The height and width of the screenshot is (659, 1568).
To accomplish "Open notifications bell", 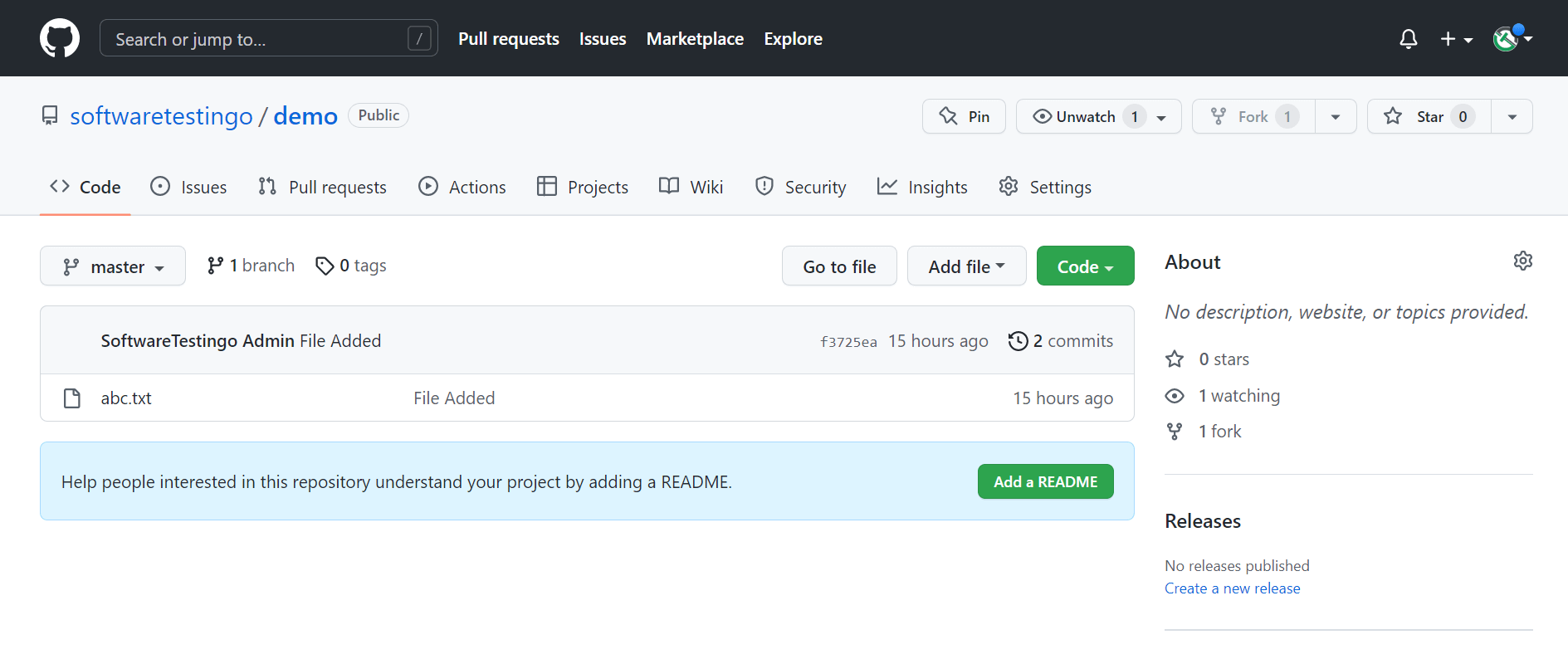I will point(1408,39).
